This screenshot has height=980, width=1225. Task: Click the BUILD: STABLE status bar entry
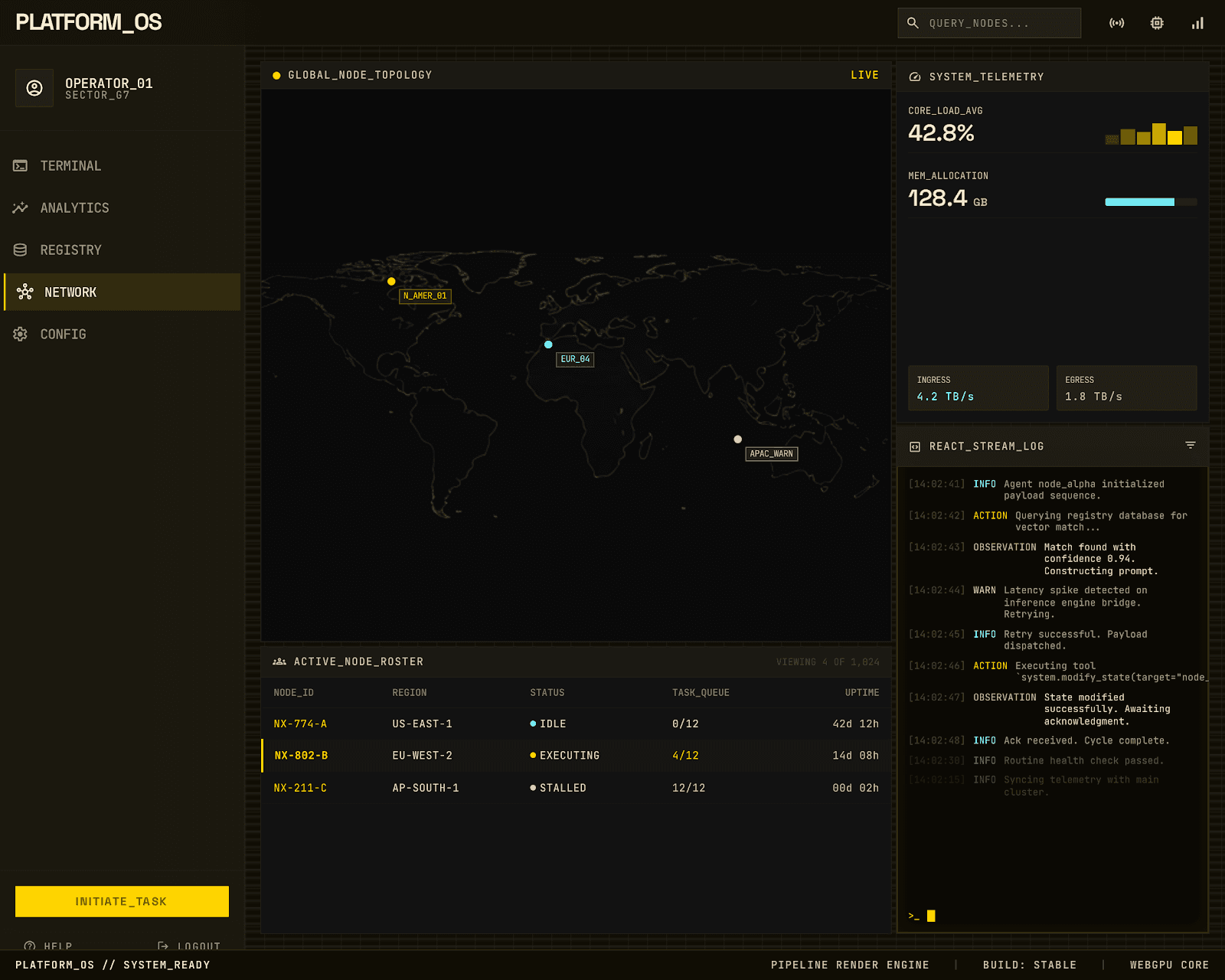pyautogui.click(x=1030, y=965)
